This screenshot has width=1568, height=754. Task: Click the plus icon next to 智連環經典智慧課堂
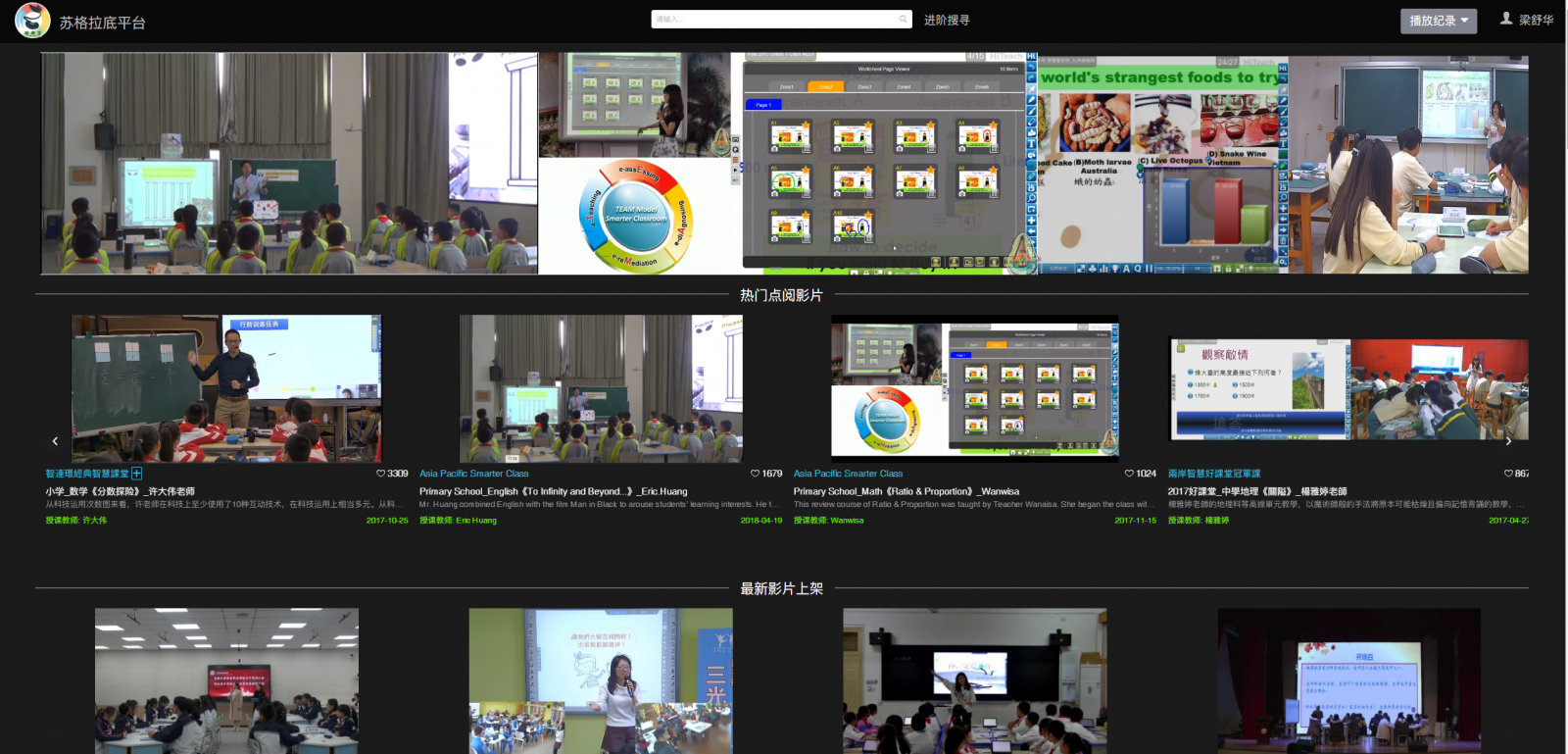click(137, 474)
